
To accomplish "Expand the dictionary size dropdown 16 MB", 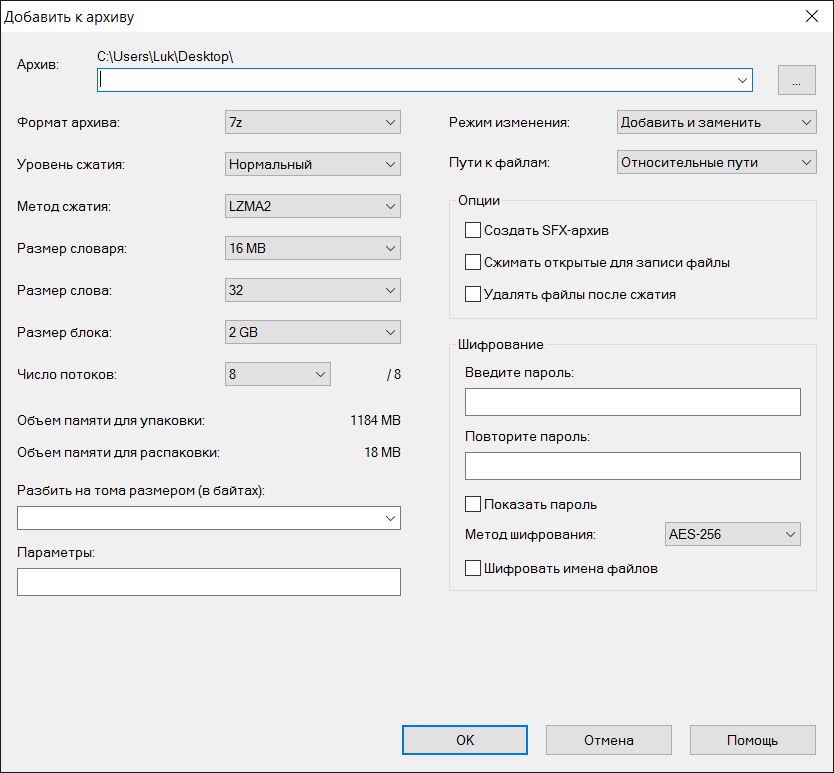I will [x=312, y=248].
